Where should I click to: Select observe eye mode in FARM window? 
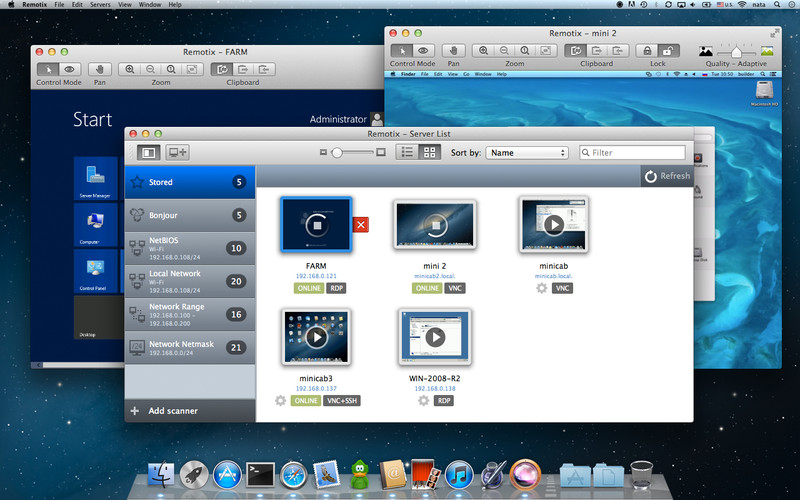[x=69, y=69]
